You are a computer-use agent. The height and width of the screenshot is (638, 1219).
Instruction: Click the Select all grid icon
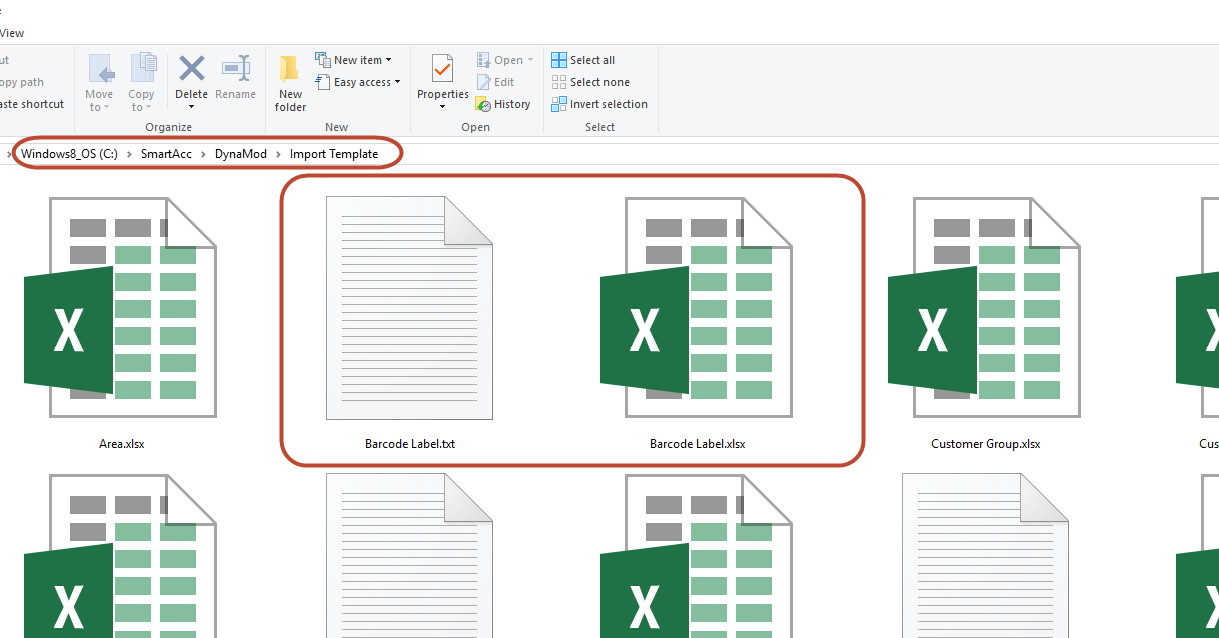(x=559, y=60)
